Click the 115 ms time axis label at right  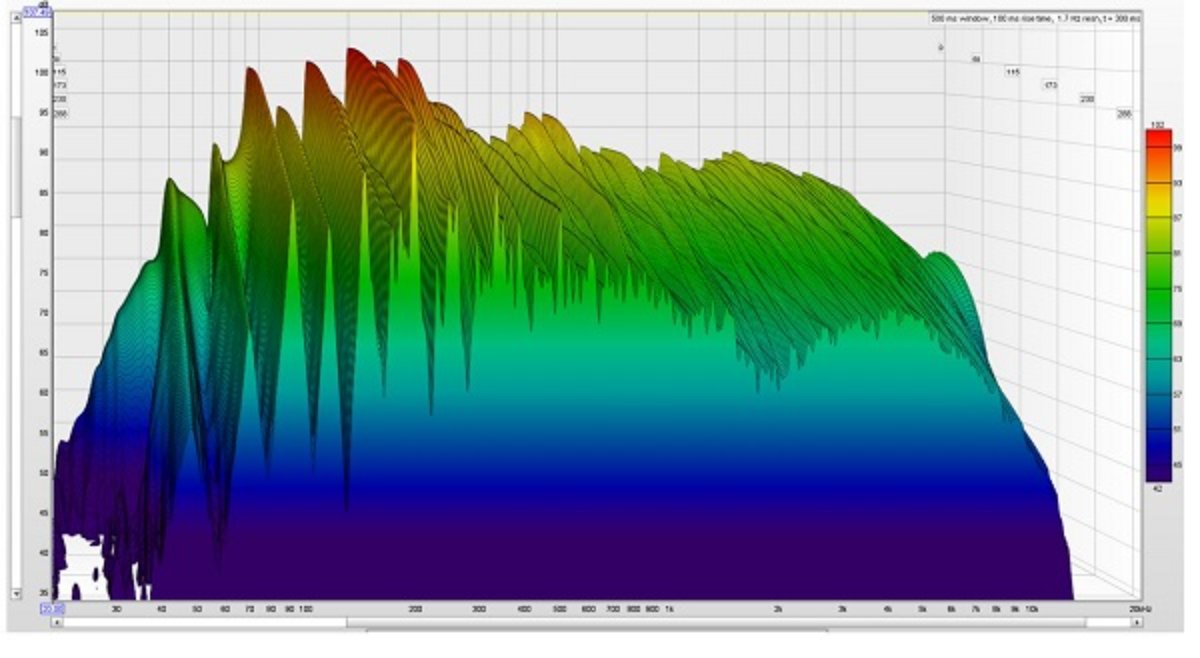(1012, 72)
